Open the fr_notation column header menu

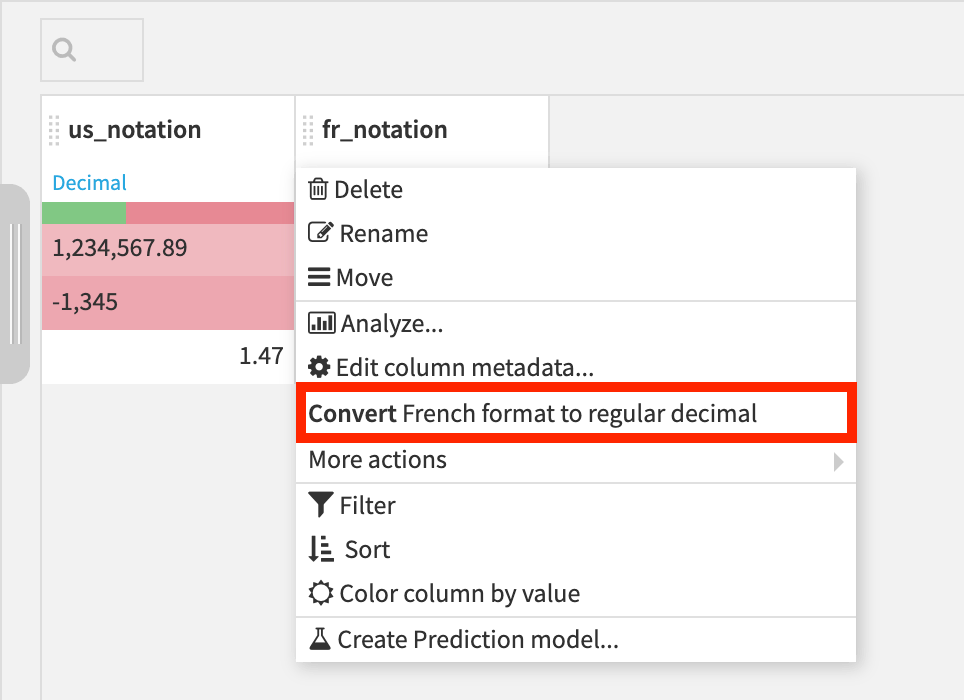point(384,130)
